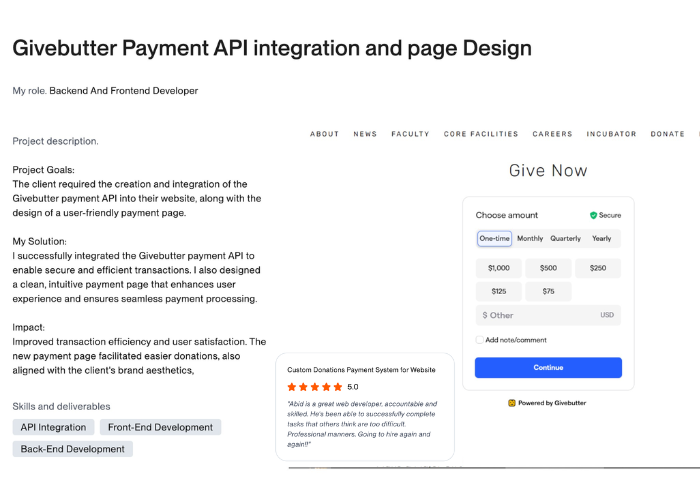Click the Front-End Development skill tag

pos(160,427)
